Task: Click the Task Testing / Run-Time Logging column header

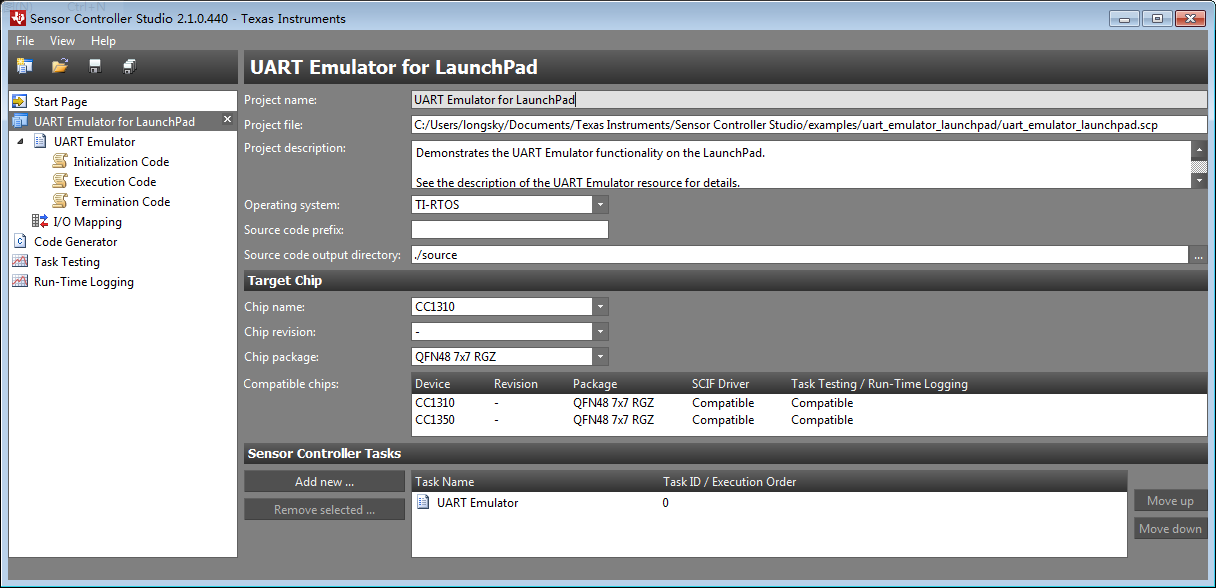Action: click(879, 384)
